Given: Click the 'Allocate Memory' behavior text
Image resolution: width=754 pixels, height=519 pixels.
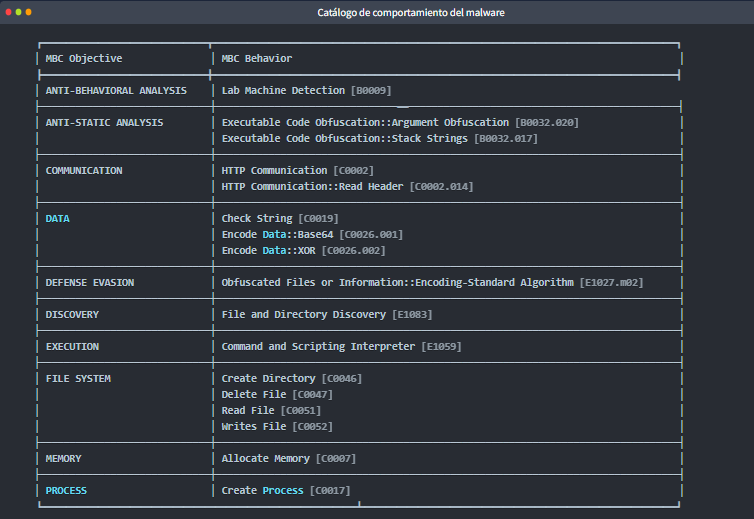Looking at the screenshot, I should (x=265, y=459).
